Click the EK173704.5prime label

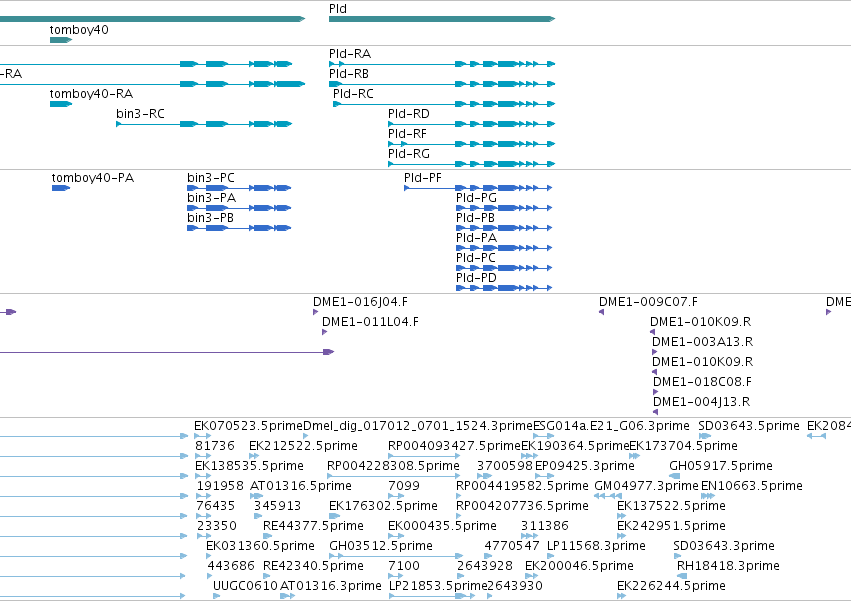click(683, 446)
